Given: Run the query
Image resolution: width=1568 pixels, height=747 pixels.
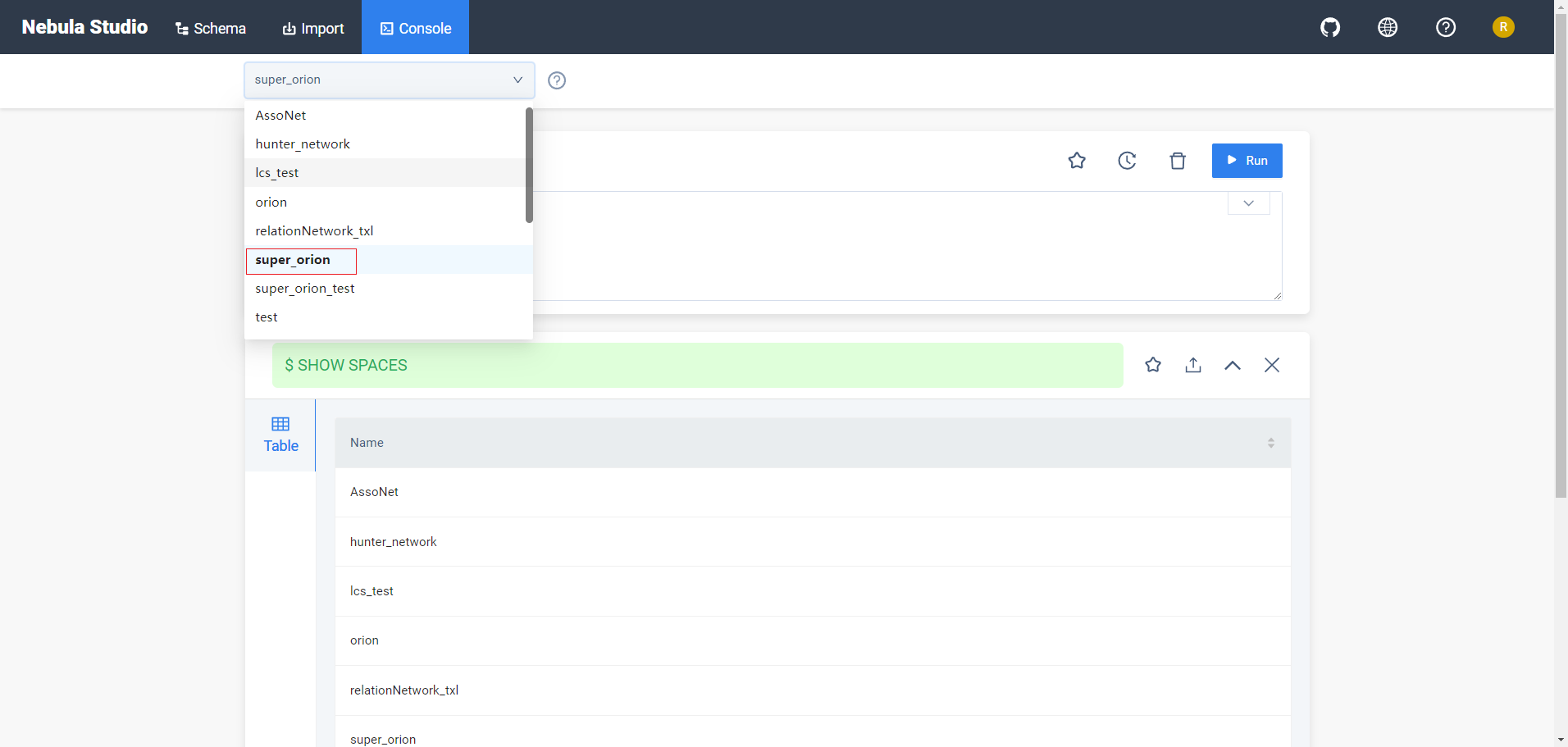Looking at the screenshot, I should coord(1247,161).
